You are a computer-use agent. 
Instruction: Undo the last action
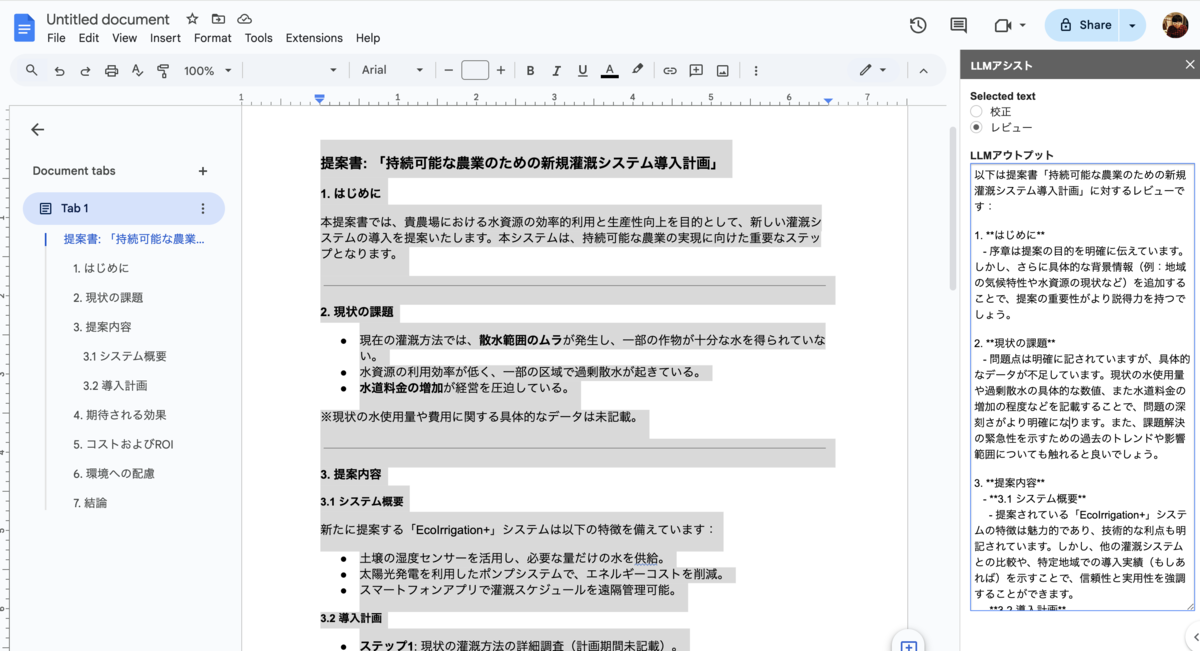click(59, 70)
